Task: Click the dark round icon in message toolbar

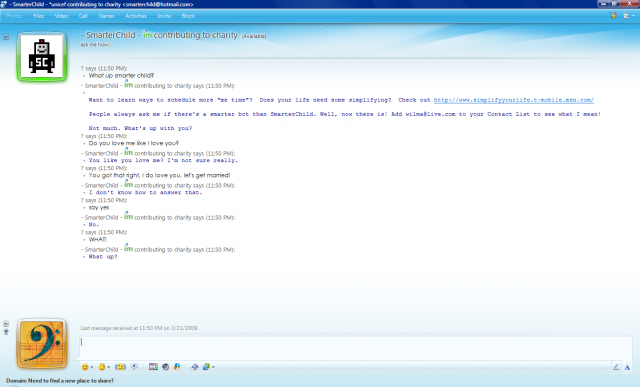Action: click(165, 367)
